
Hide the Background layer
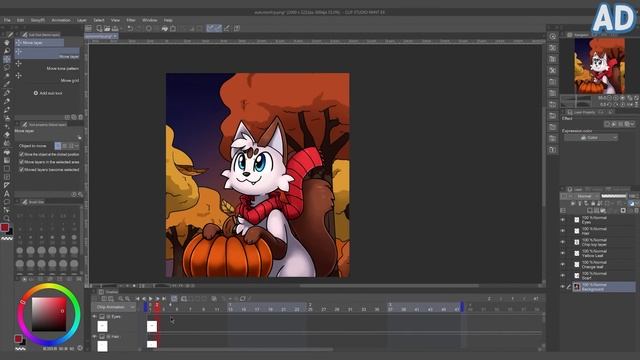[x=563, y=287]
